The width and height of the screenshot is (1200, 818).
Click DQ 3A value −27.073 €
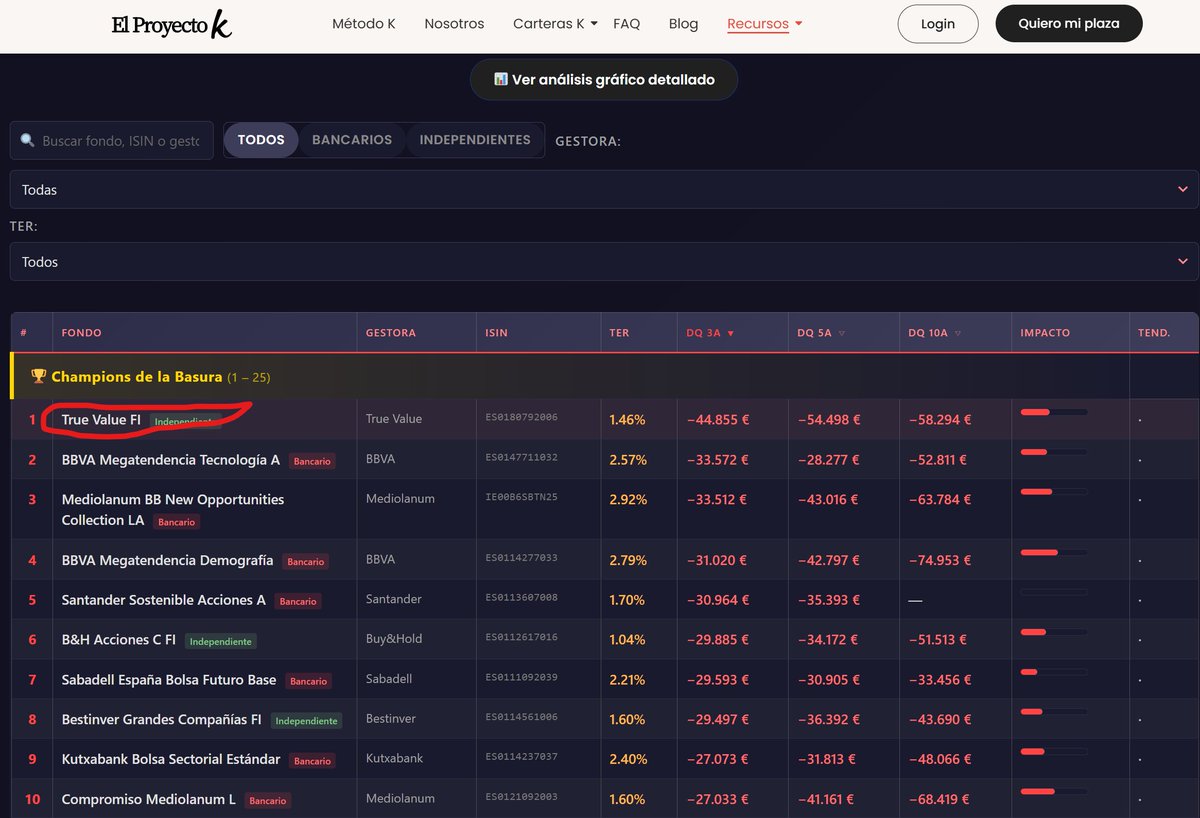point(717,759)
